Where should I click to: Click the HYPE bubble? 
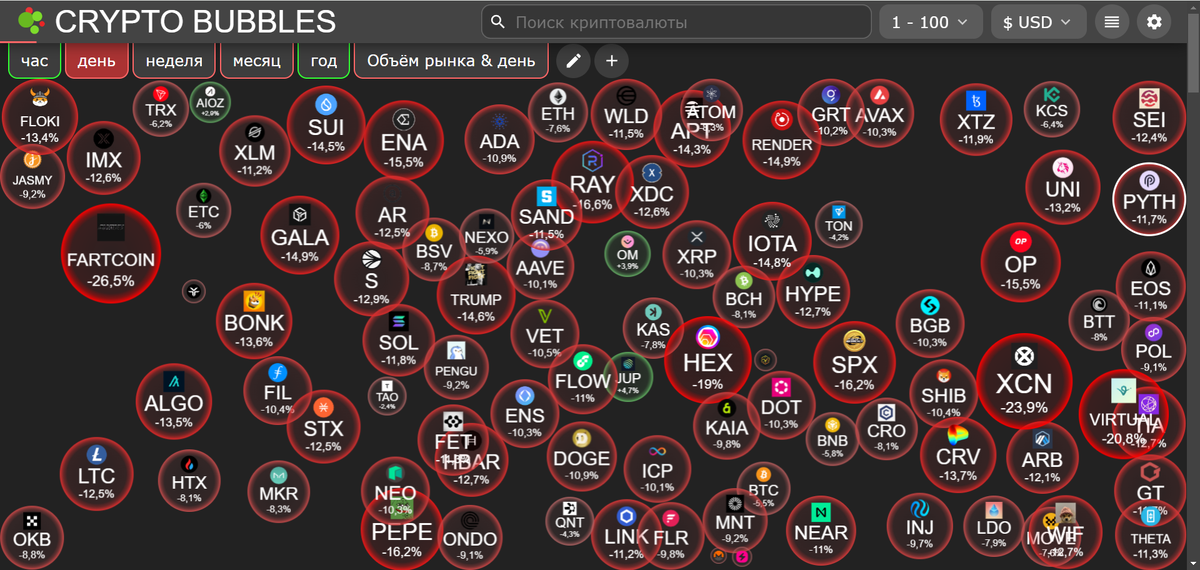pyautogui.click(x=813, y=291)
